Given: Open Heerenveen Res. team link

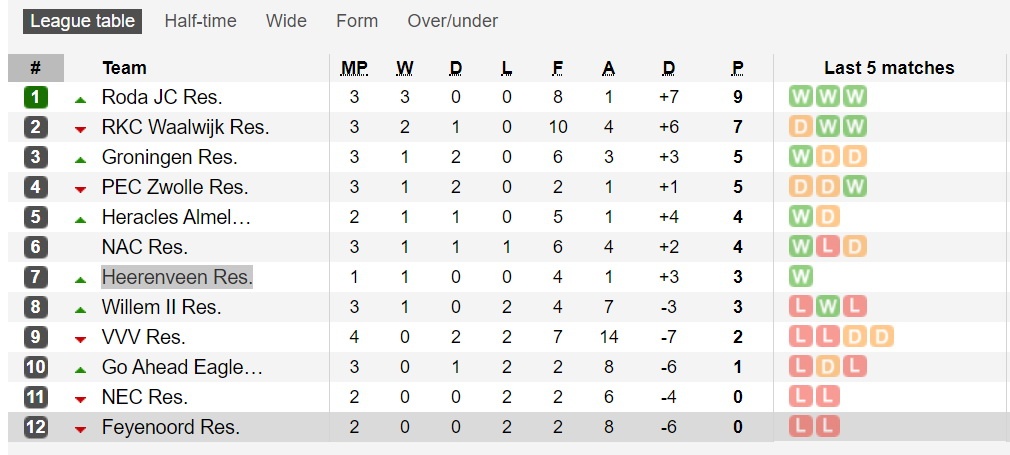Looking at the screenshot, I should click(x=177, y=277).
